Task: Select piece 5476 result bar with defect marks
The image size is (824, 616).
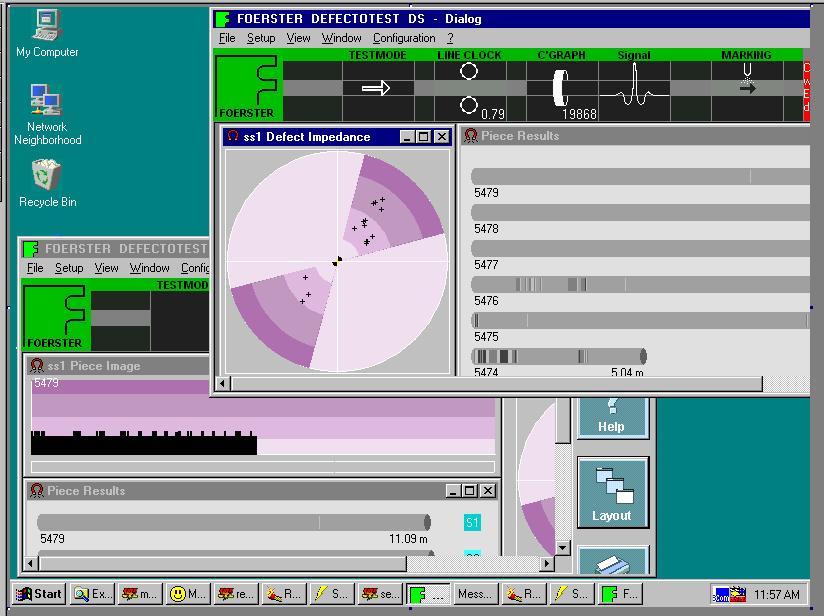Action: point(640,284)
